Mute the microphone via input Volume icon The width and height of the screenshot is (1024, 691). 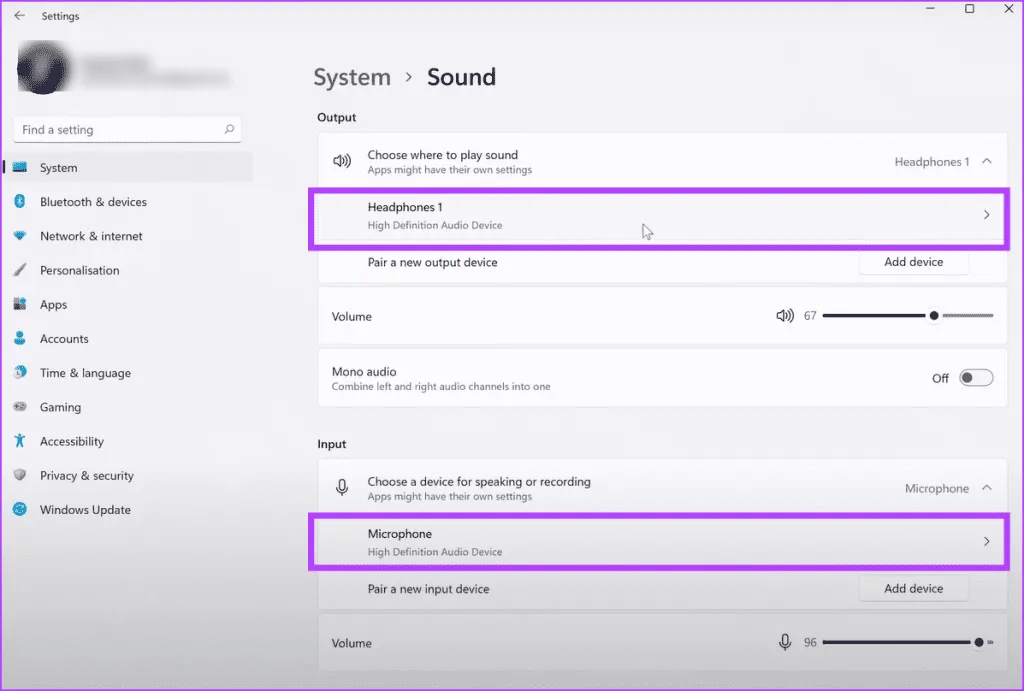[x=785, y=643]
